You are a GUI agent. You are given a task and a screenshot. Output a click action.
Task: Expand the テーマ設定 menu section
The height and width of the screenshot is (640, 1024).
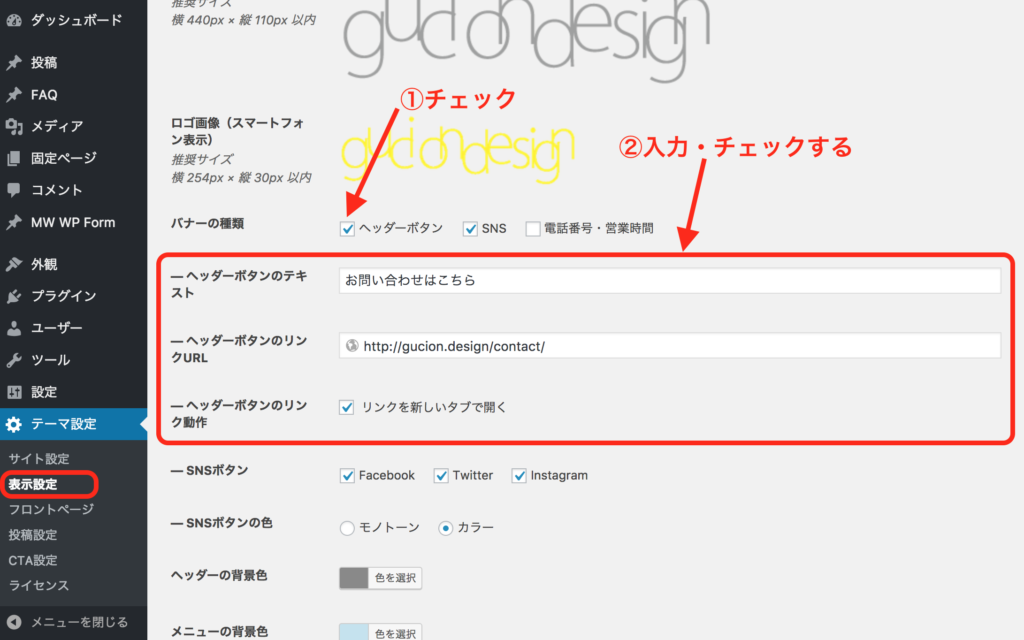(x=64, y=424)
